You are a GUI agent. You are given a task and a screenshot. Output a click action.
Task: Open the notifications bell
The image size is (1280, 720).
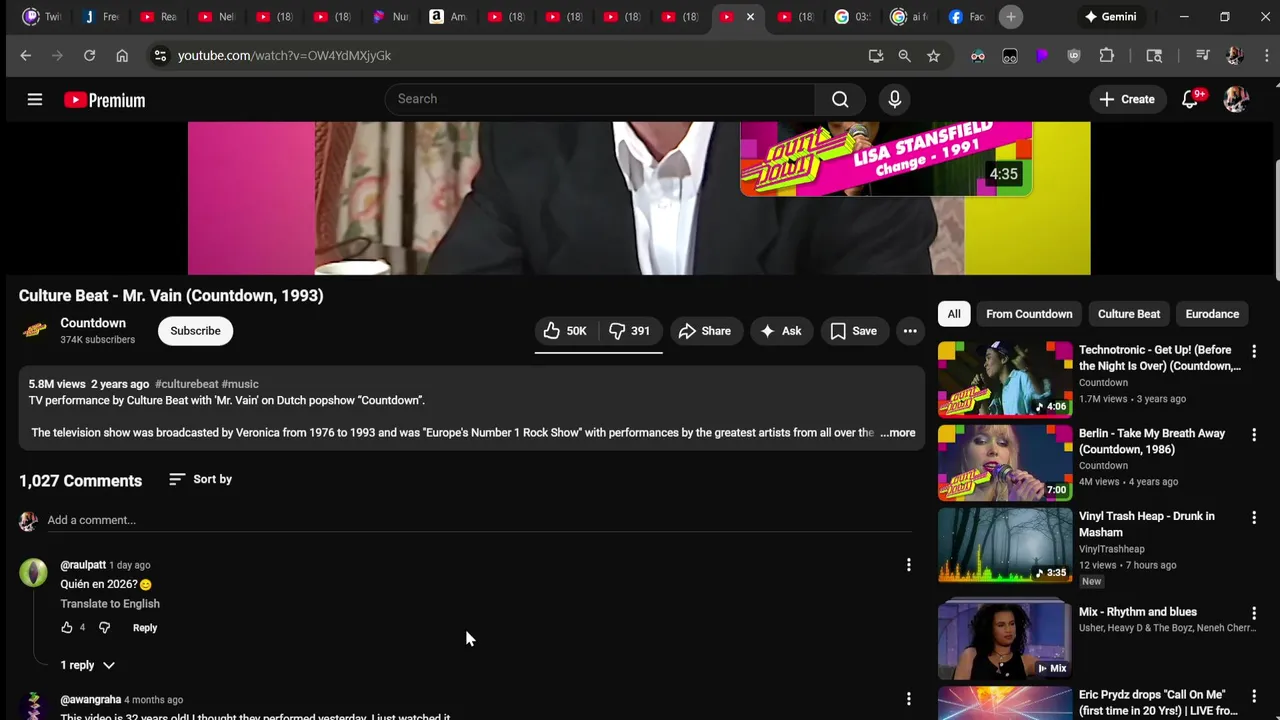pos(1190,99)
